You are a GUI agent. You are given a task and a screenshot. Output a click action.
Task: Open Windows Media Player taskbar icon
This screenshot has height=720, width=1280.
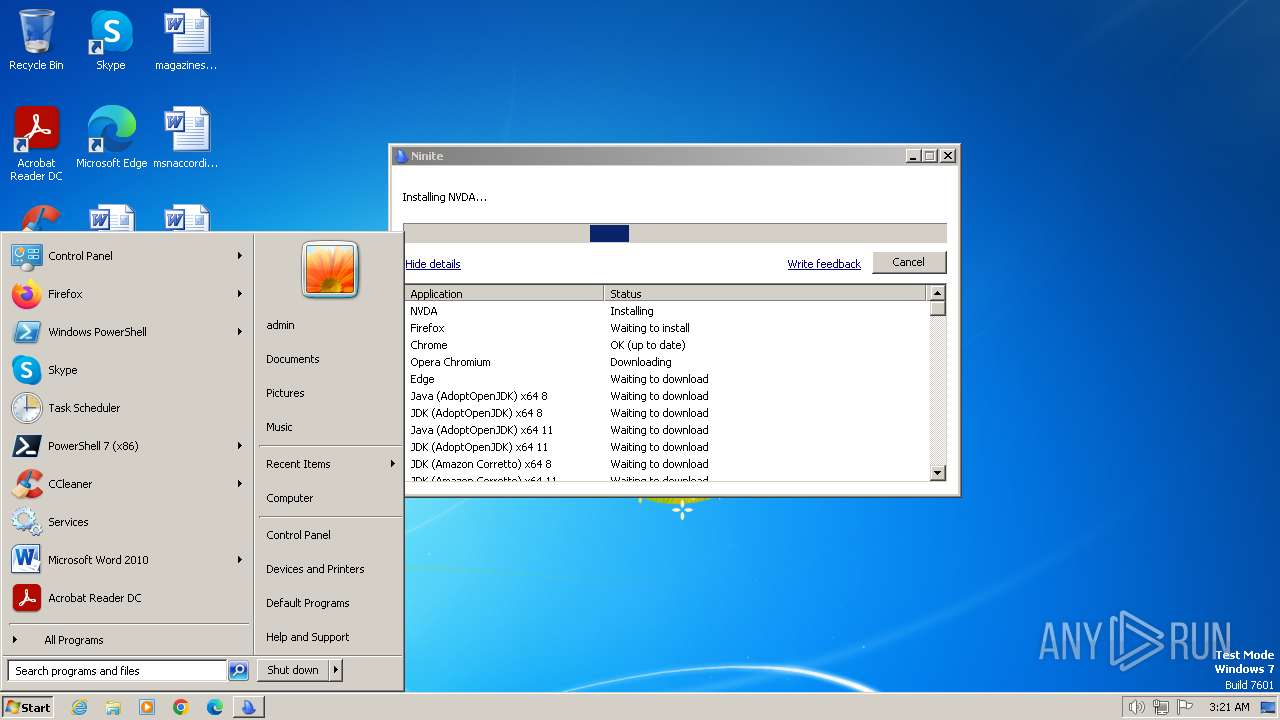147,707
